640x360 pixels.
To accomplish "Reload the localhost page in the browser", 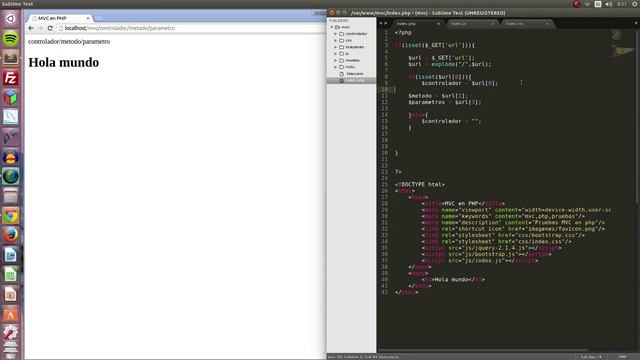I will (x=50, y=28).
